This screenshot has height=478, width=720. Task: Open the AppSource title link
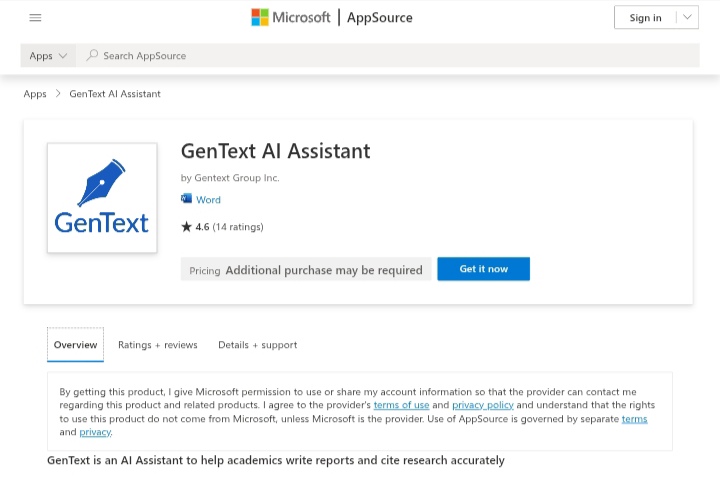pyautogui.click(x=380, y=17)
